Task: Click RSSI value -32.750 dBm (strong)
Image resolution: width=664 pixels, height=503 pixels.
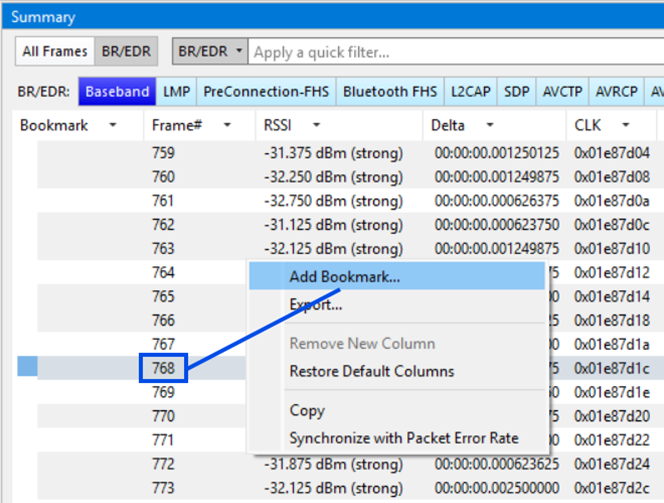Action: click(x=333, y=201)
